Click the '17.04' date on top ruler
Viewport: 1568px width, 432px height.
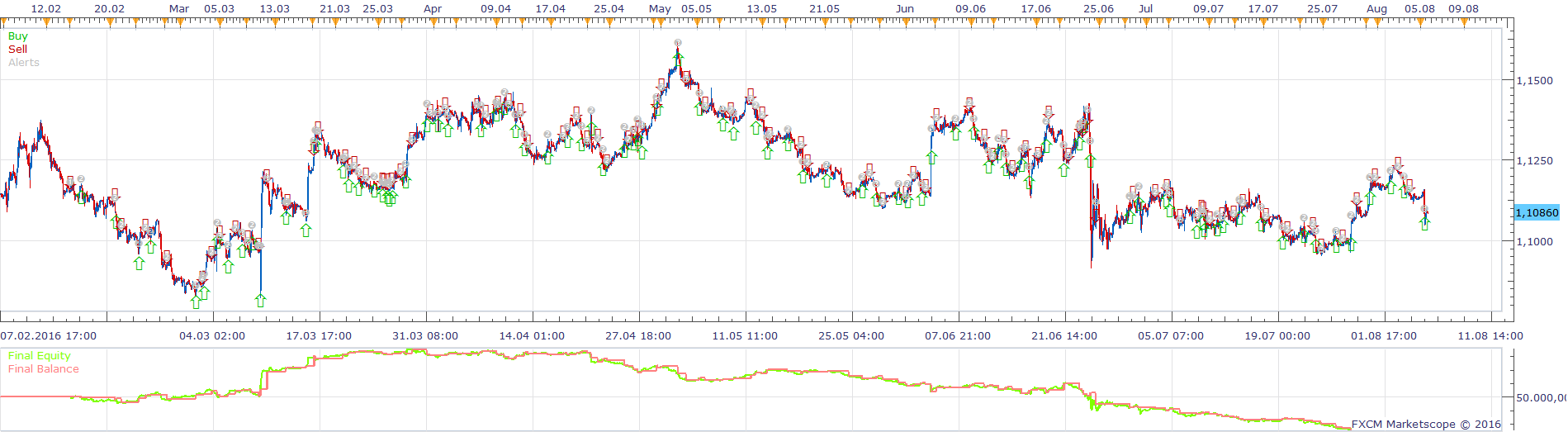pos(550,8)
